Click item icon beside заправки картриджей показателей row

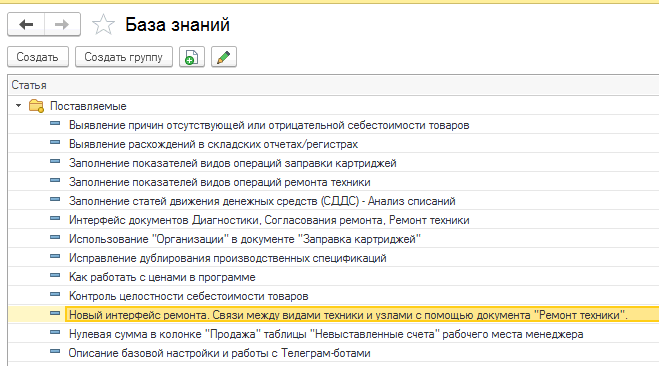click(x=55, y=161)
